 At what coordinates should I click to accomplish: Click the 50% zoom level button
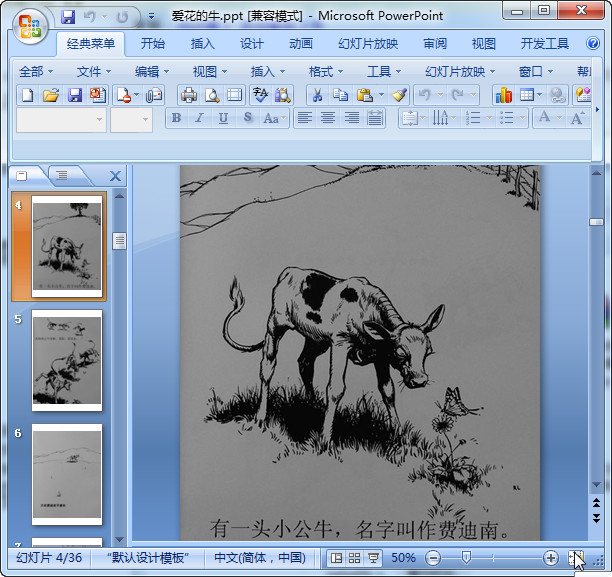tap(403, 557)
